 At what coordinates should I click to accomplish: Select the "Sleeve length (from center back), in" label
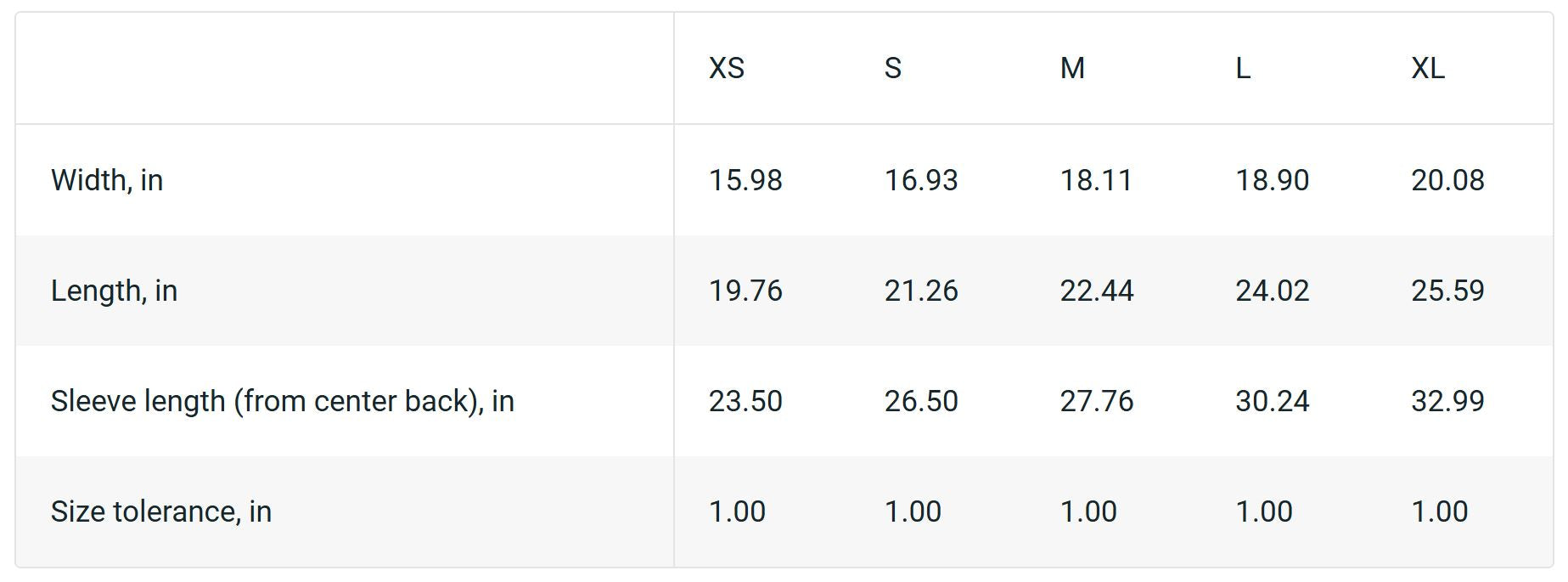point(282,401)
